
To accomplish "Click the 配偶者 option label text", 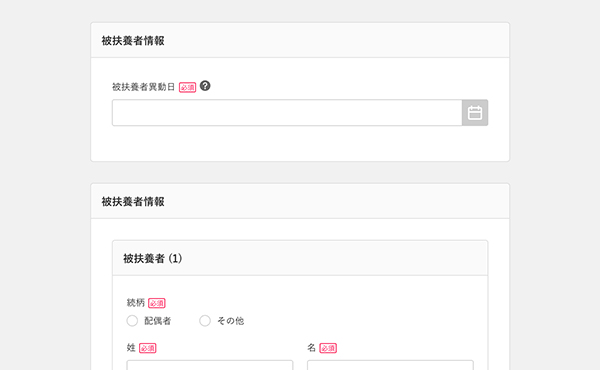I will coord(158,321).
